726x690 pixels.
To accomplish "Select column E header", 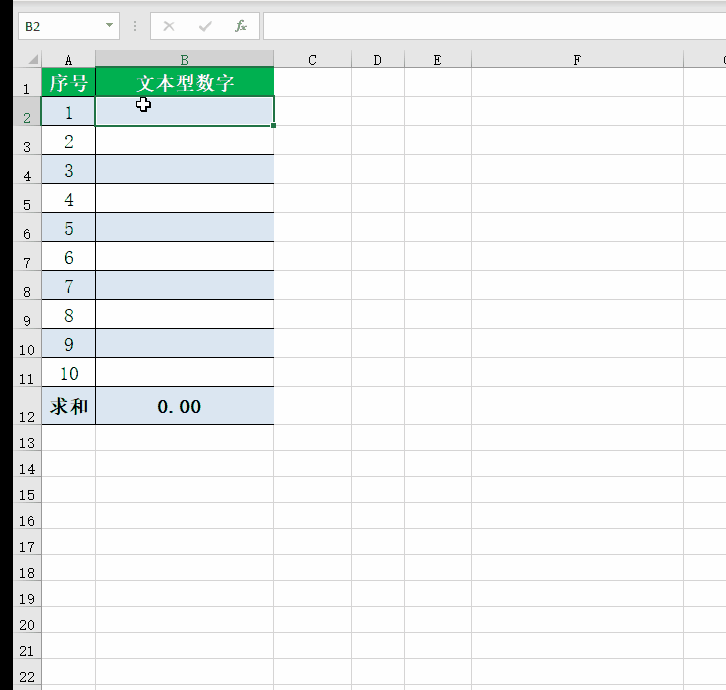I will click(x=438, y=59).
